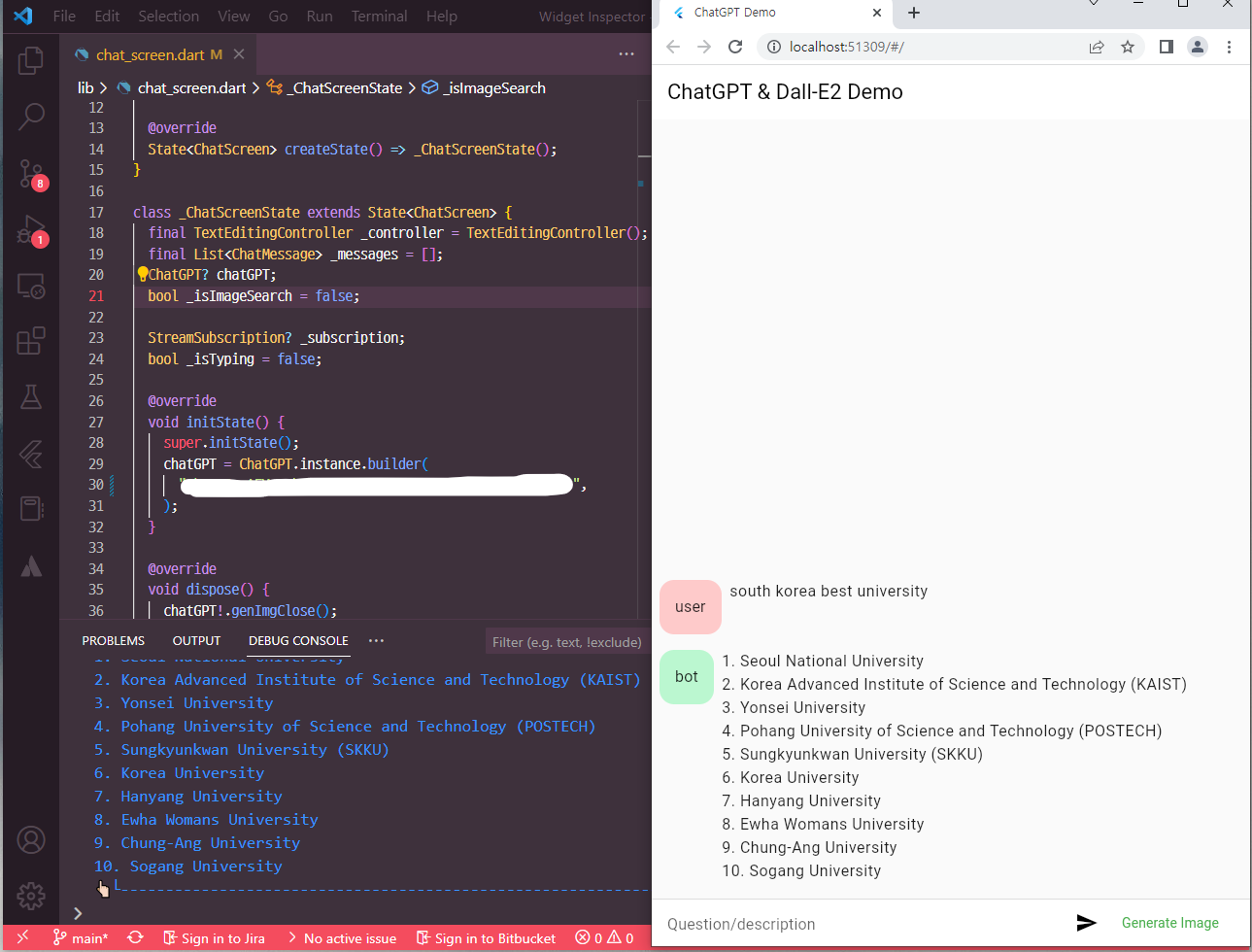Close the chat_screen.dart editor tab
1252x952 pixels.
239,54
